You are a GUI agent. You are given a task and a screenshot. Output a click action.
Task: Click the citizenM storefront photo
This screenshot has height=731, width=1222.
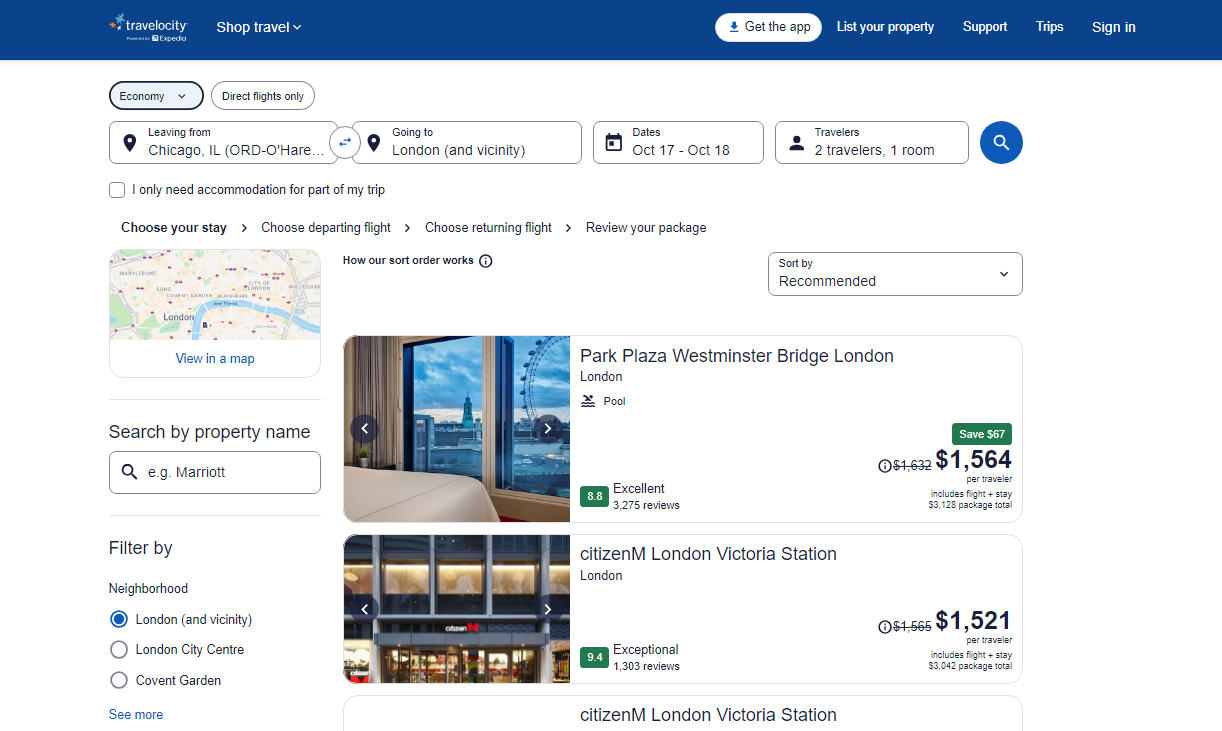(457, 609)
